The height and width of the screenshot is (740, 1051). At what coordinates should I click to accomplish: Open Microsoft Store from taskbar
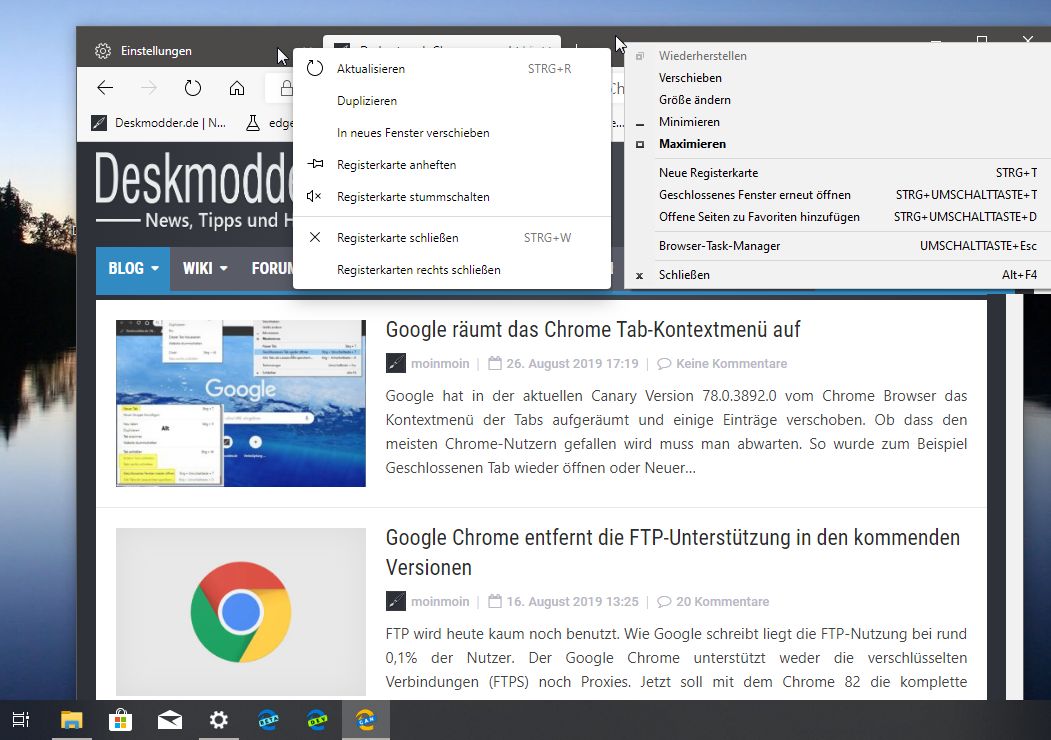pyautogui.click(x=121, y=721)
